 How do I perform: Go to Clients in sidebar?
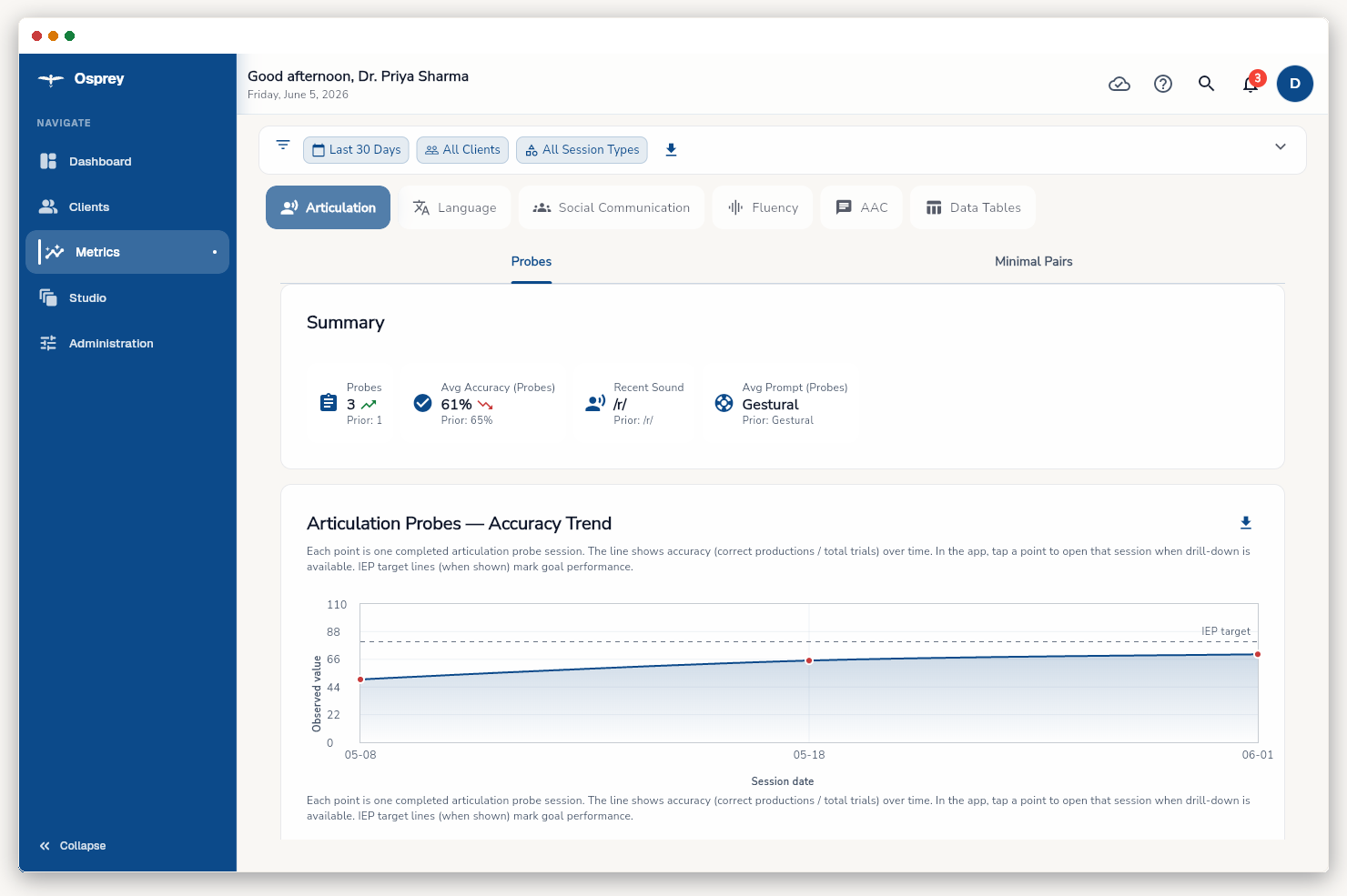click(127, 206)
